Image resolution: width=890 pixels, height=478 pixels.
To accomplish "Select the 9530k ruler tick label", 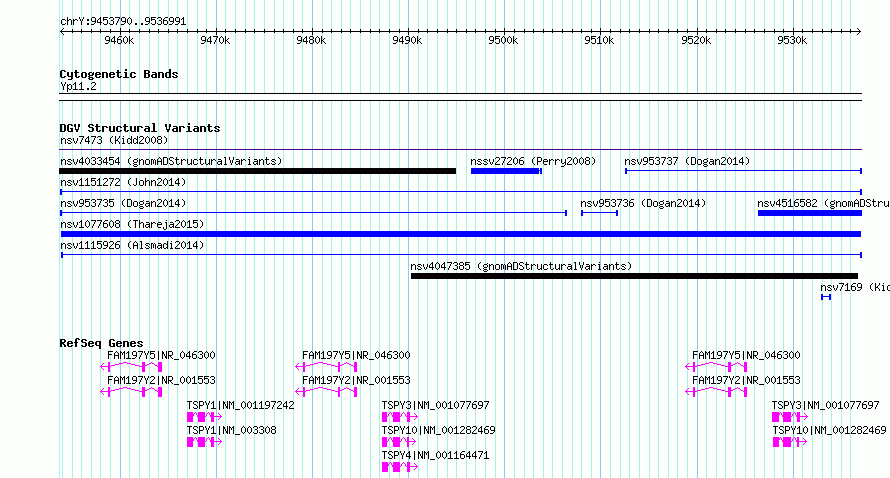I will tap(792, 40).
